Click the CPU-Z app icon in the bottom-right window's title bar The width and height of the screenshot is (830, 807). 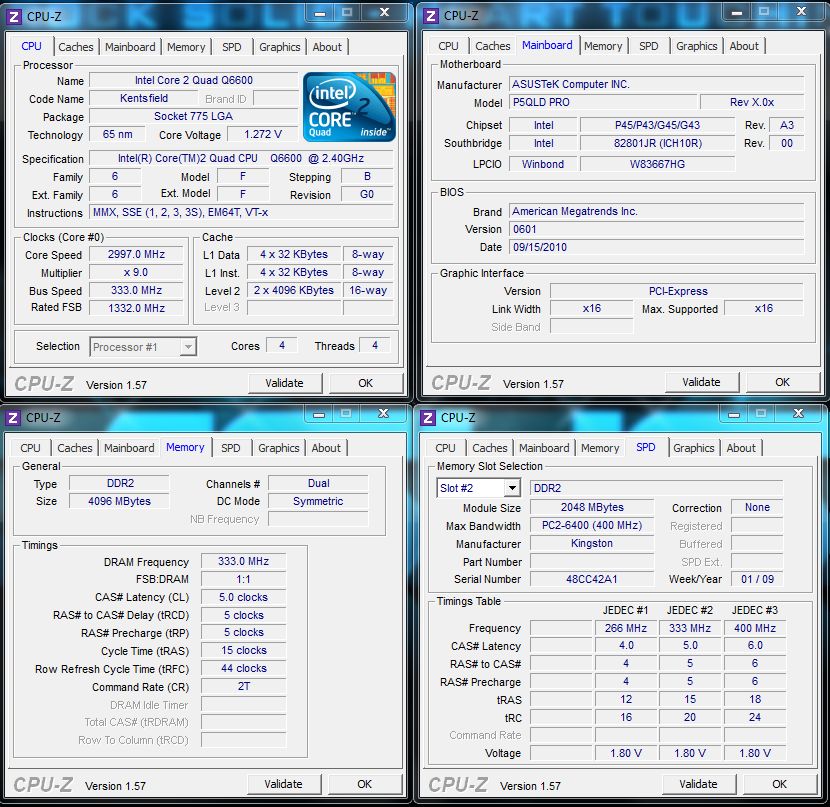point(428,418)
